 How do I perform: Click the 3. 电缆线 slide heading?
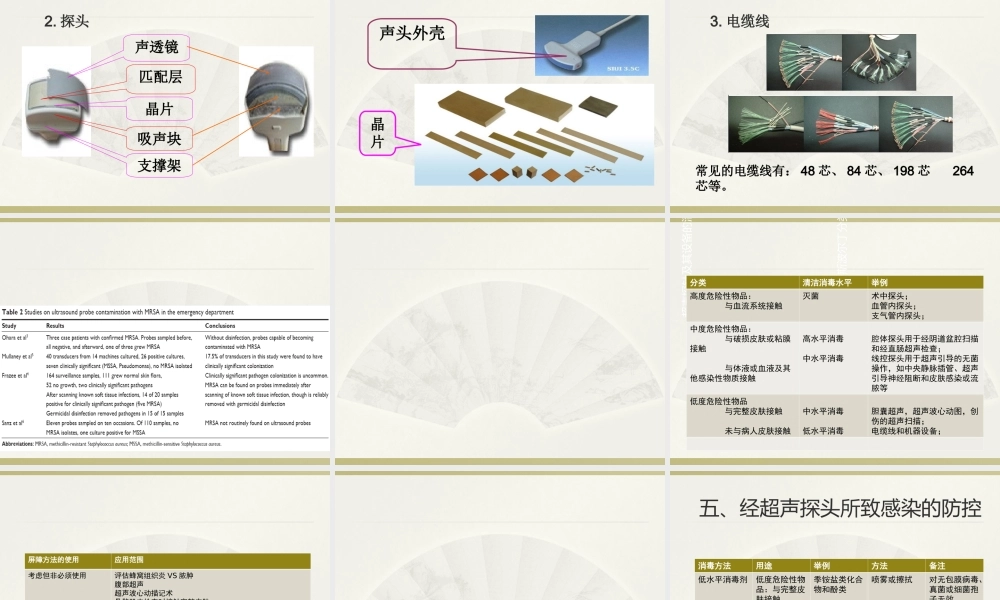739,21
